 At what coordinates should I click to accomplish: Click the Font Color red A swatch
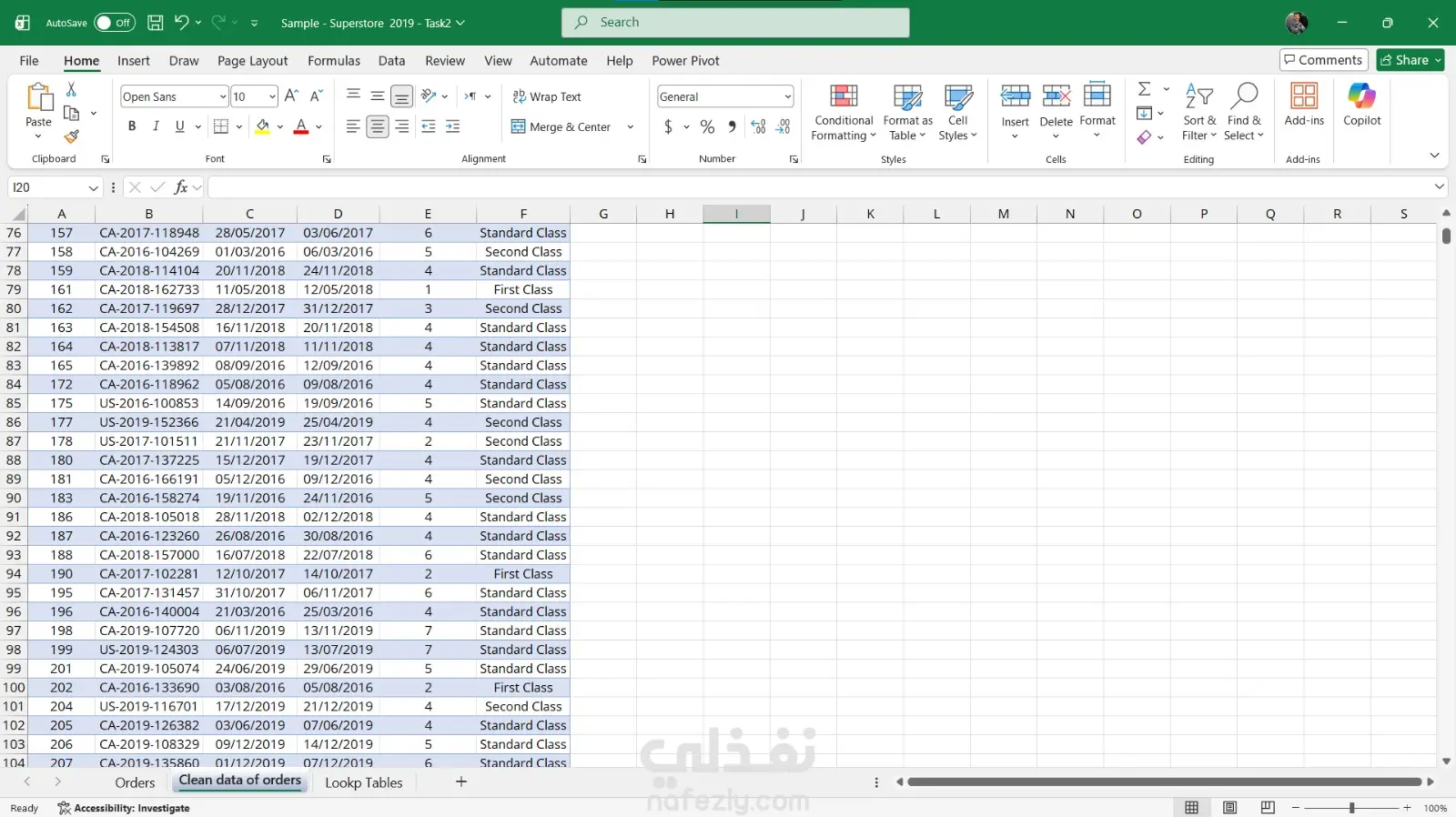pos(301,126)
